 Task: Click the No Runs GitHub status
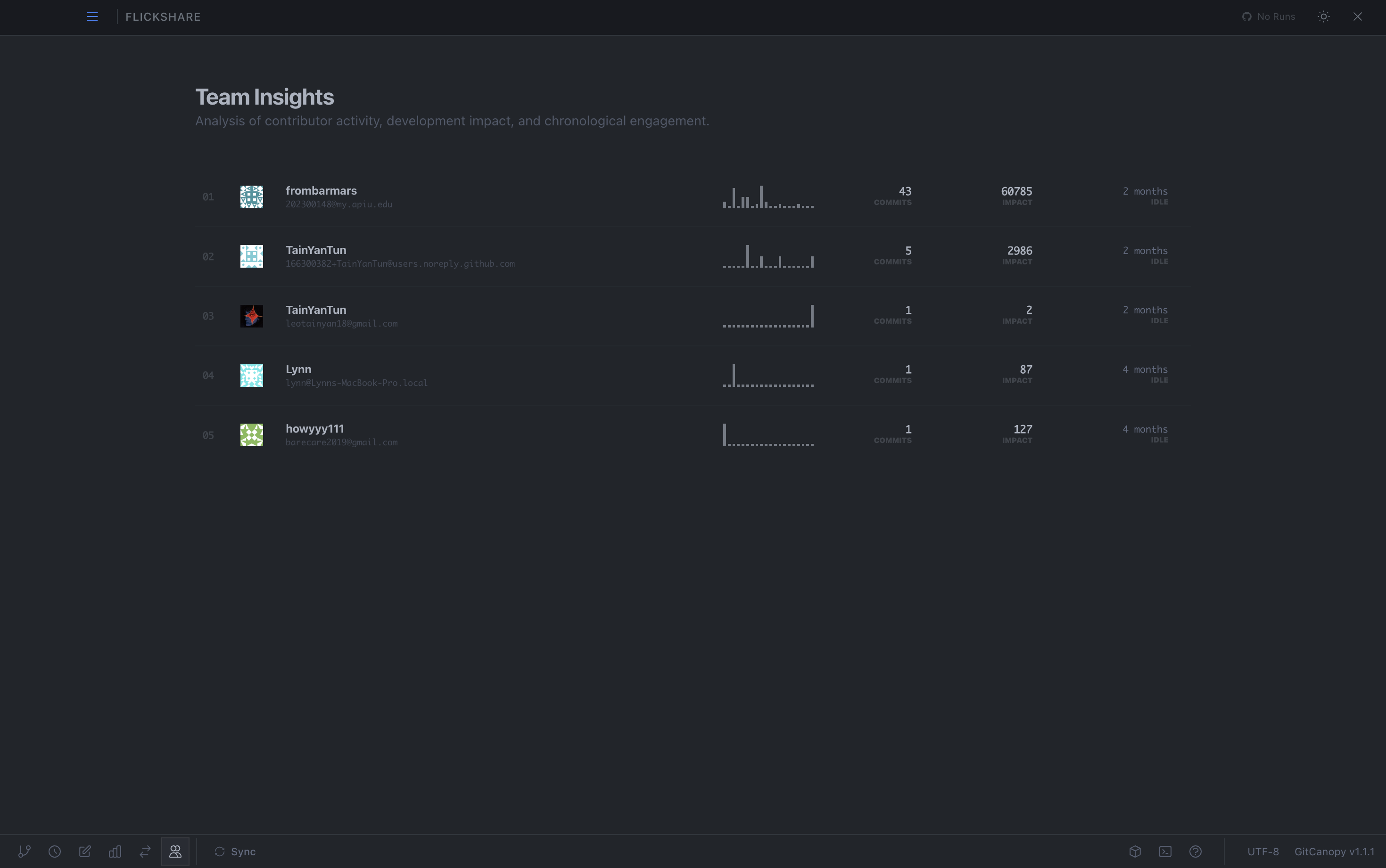tap(1268, 16)
